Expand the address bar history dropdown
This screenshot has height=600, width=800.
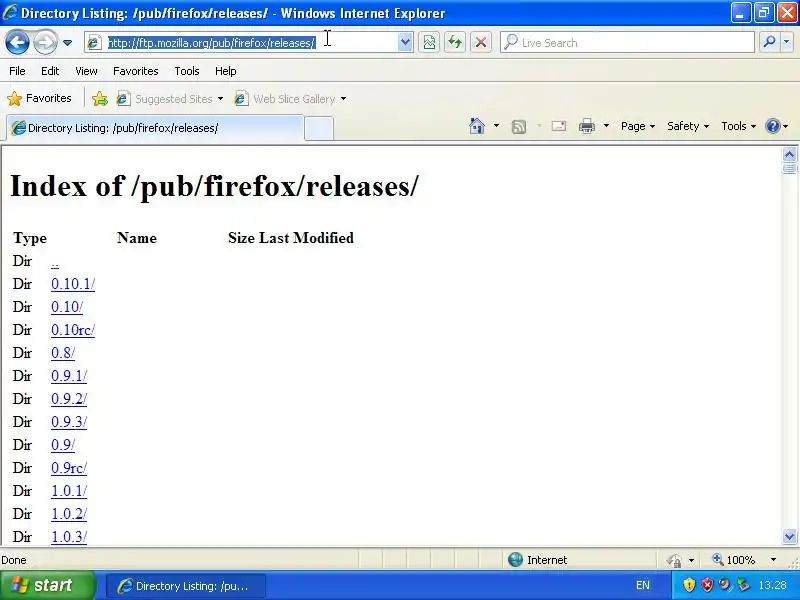pyautogui.click(x=405, y=43)
